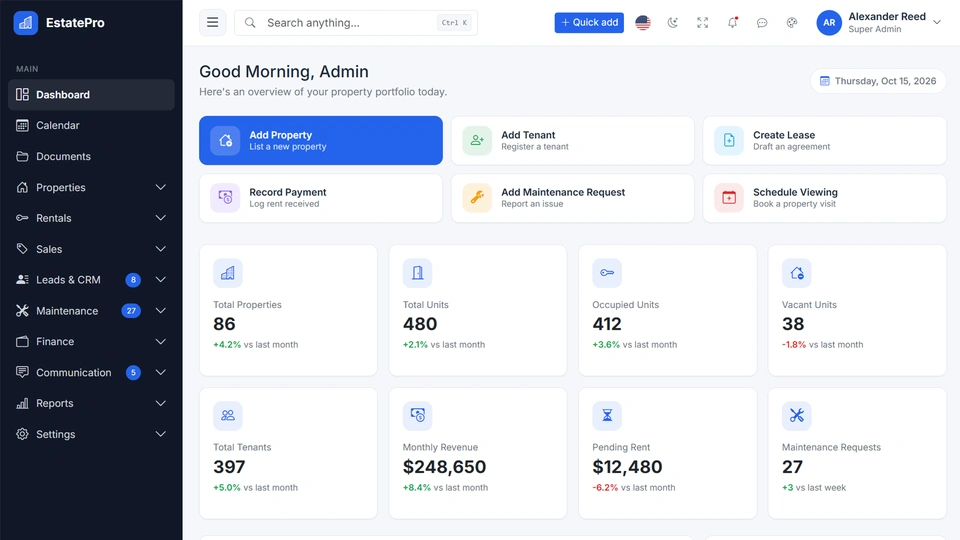Go to Dashboard in the sidebar
Image resolution: width=960 pixels, height=540 pixels.
click(91, 94)
